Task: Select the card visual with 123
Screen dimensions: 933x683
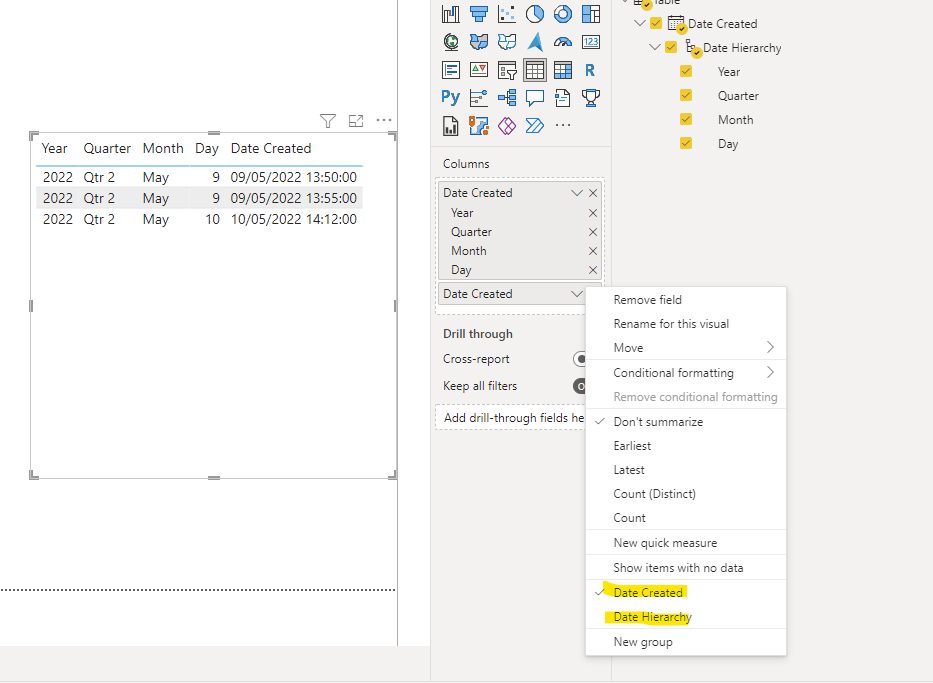Action: pyautogui.click(x=591, y=42)
